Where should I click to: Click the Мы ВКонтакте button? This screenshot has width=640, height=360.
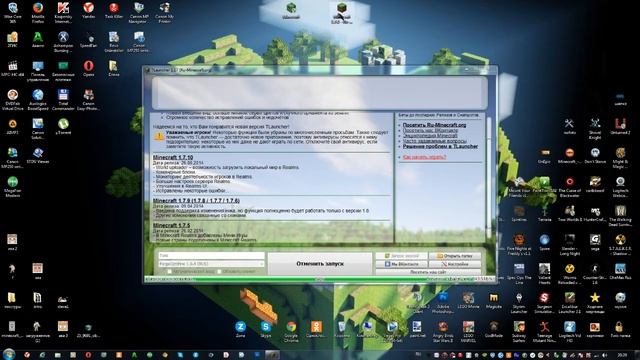click(401, 264)
